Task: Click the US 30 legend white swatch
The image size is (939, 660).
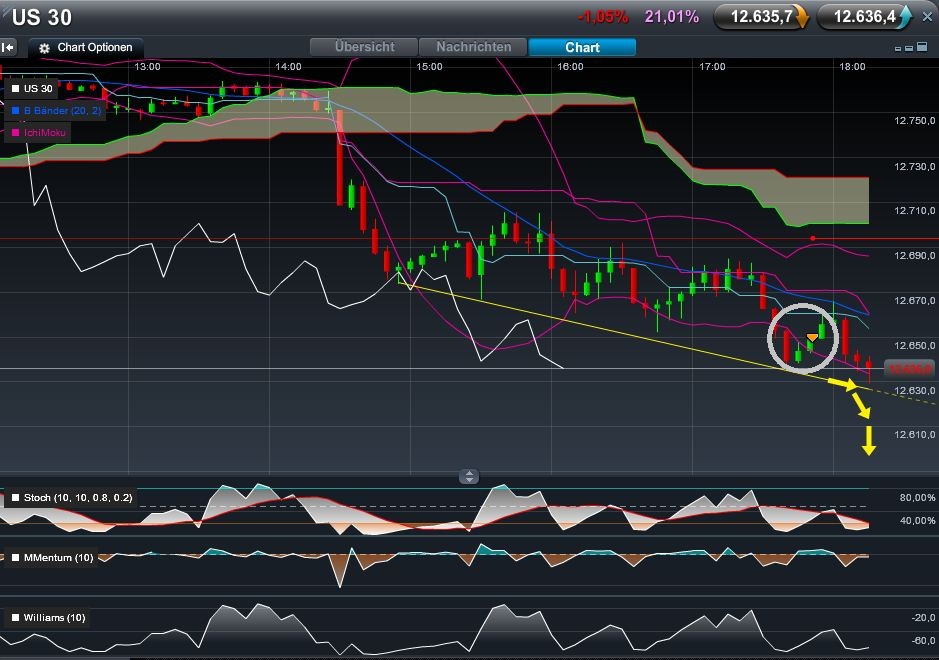Action: pos(16,89)
